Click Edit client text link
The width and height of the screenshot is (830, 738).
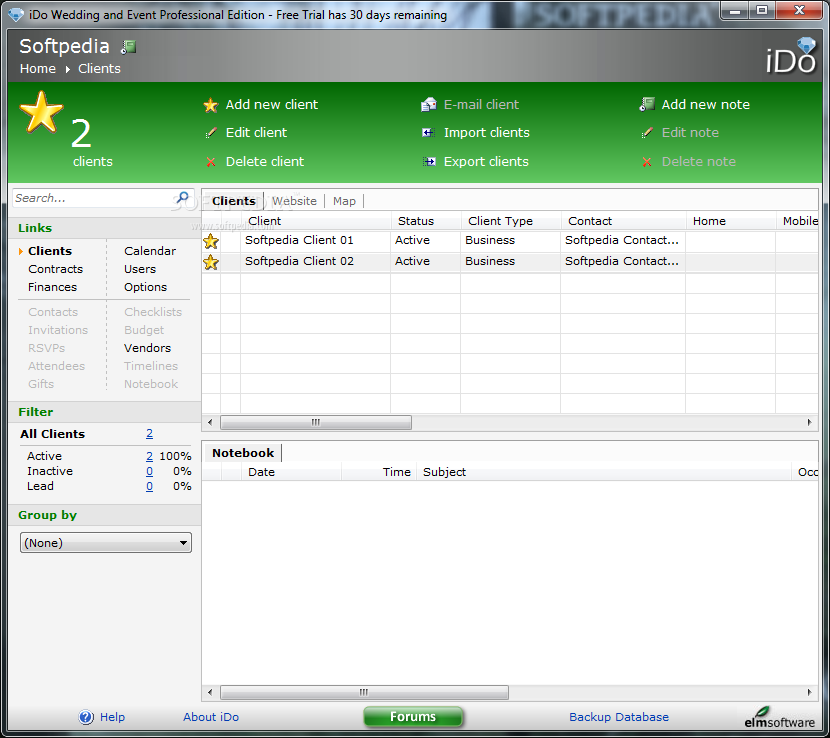point(256,133)
